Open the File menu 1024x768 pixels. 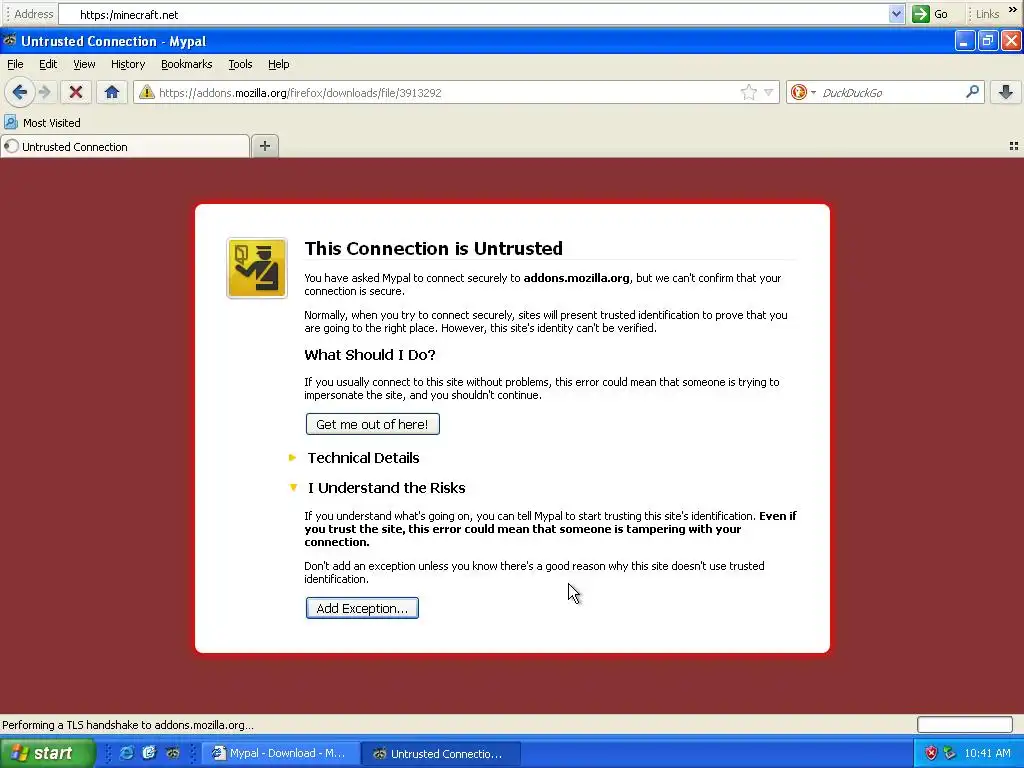pyautogui.click(x=15, y=64)
